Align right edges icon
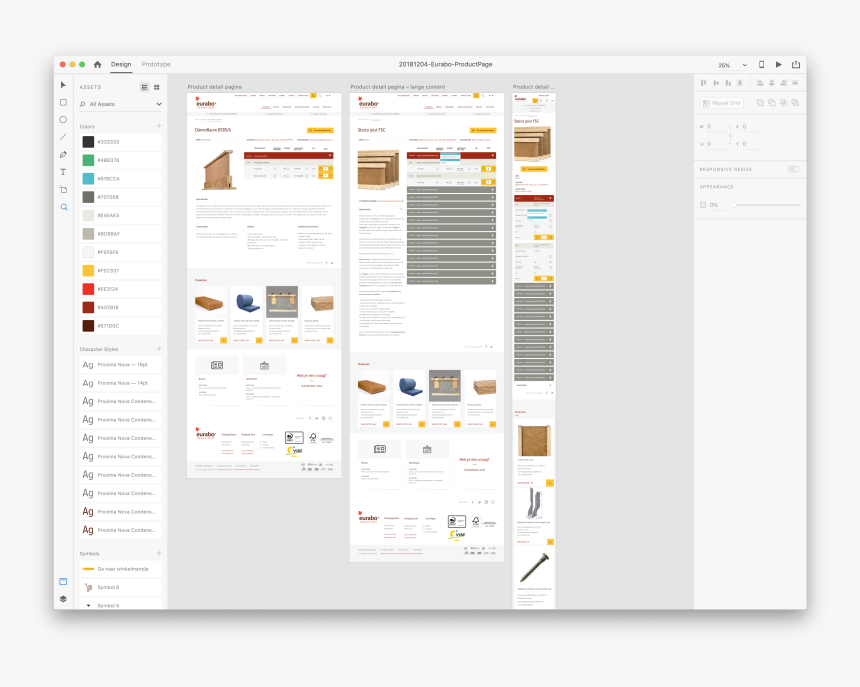Image resolution: width=860 pixels, height=687 pixels. coord(783,83)
